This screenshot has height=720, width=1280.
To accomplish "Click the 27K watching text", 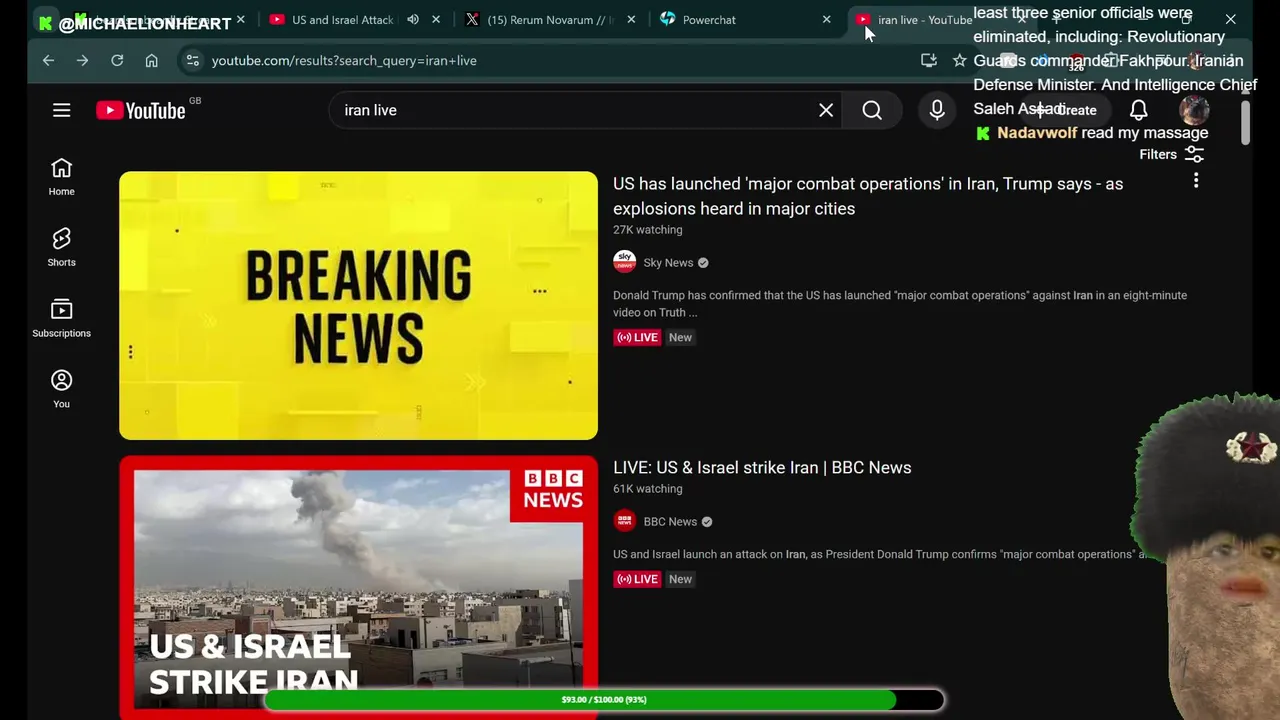I will point(648,230).
